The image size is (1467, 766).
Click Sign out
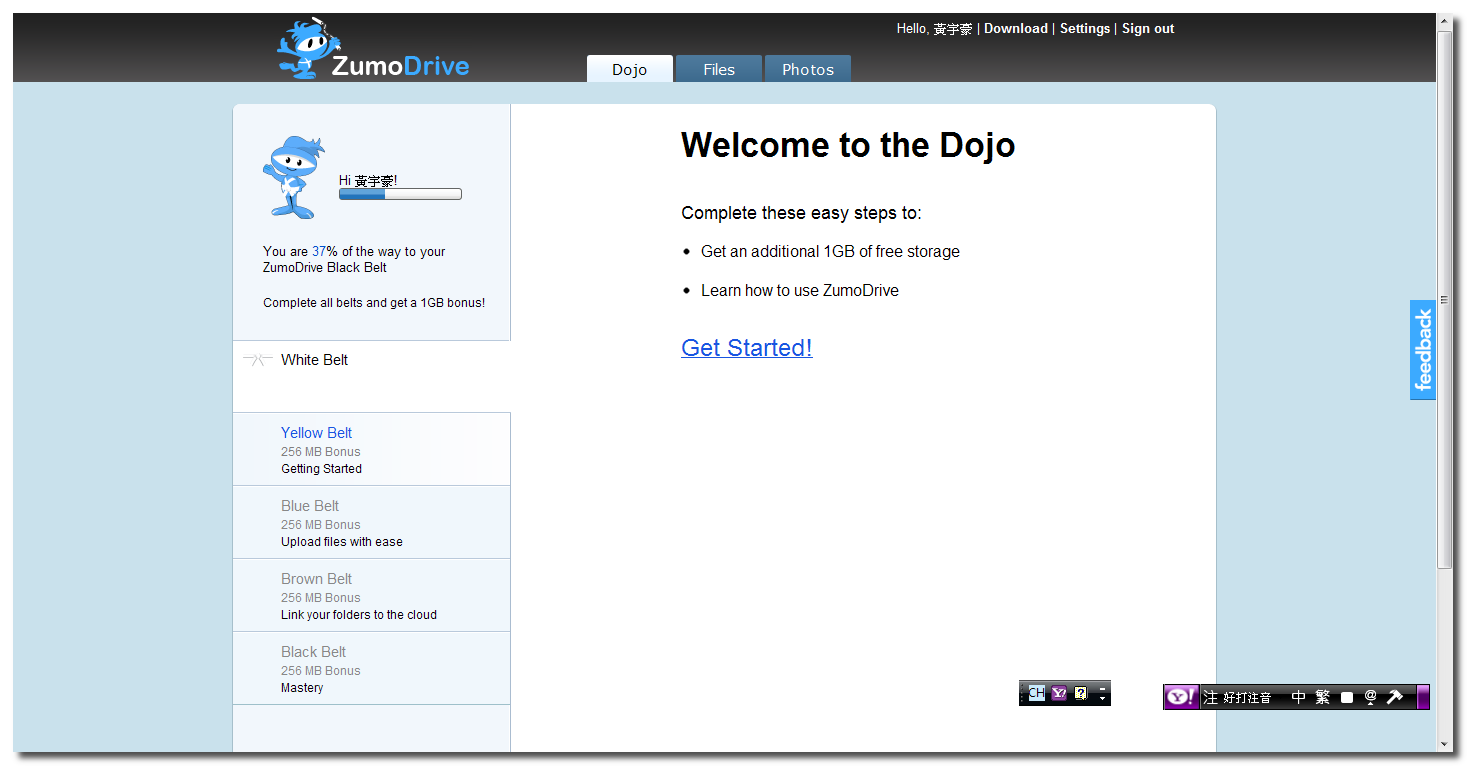(1148, 28)
